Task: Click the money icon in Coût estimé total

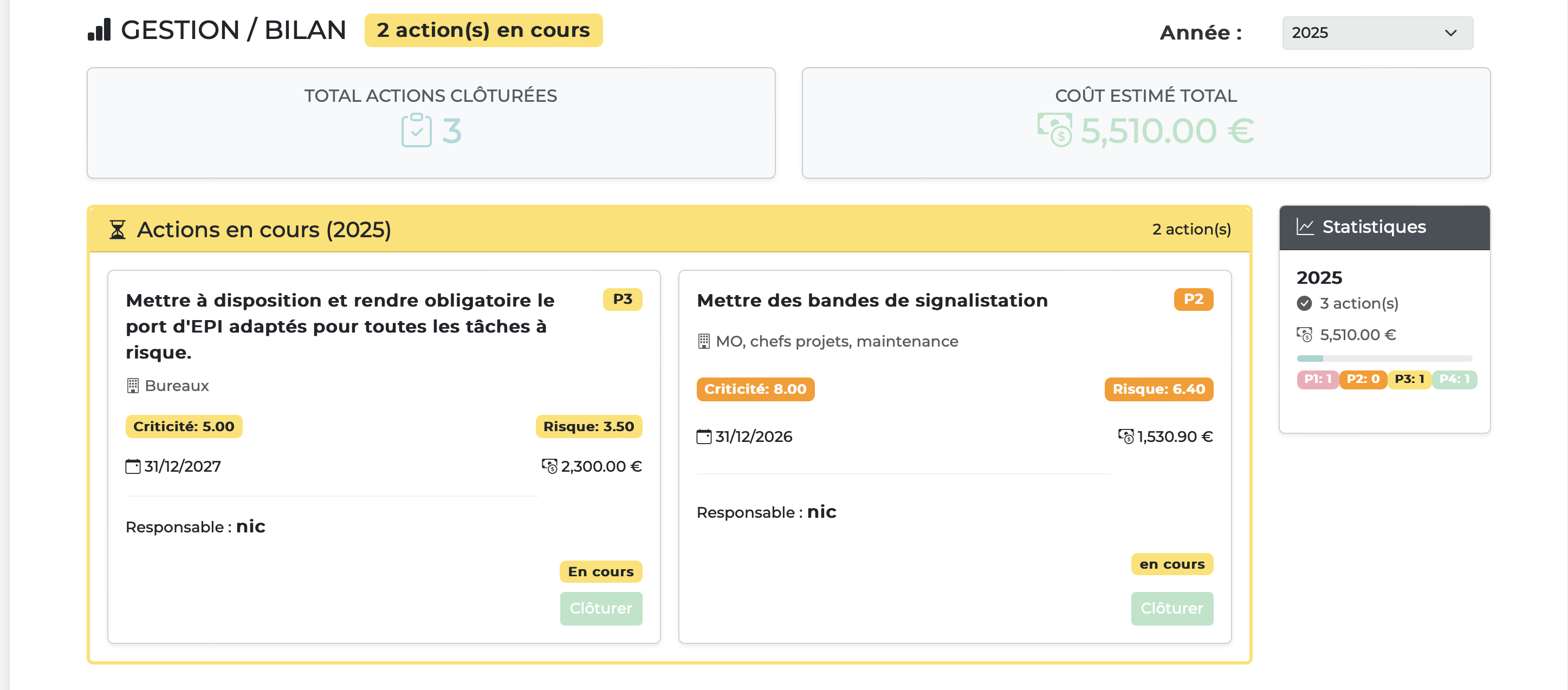Action: [x=1055, y=130]
